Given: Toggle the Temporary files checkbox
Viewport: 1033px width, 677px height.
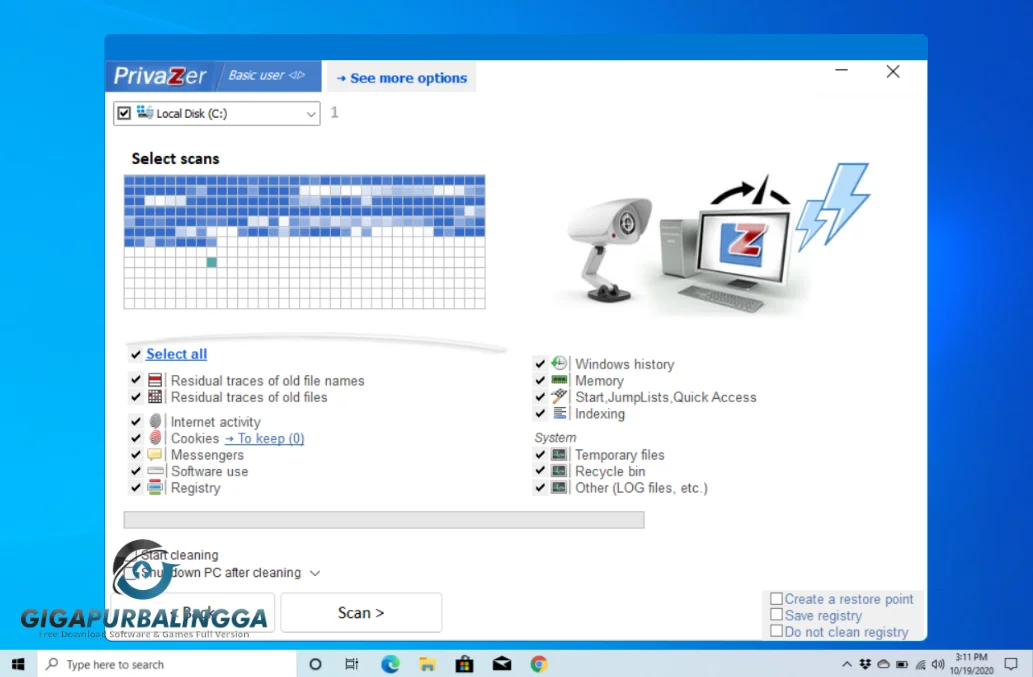Looking at the screenshot, I should pos(541,454).
